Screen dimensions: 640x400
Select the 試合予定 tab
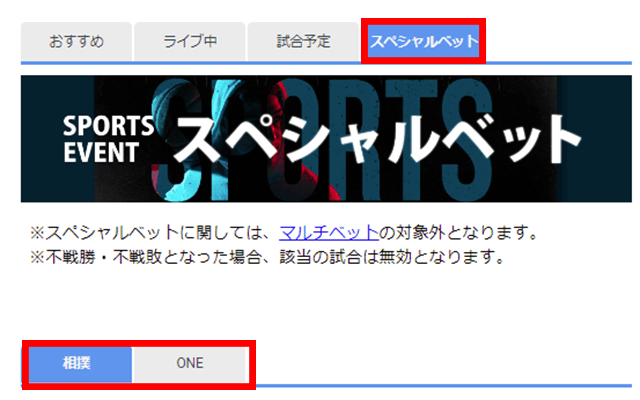(x=303, y=42)
